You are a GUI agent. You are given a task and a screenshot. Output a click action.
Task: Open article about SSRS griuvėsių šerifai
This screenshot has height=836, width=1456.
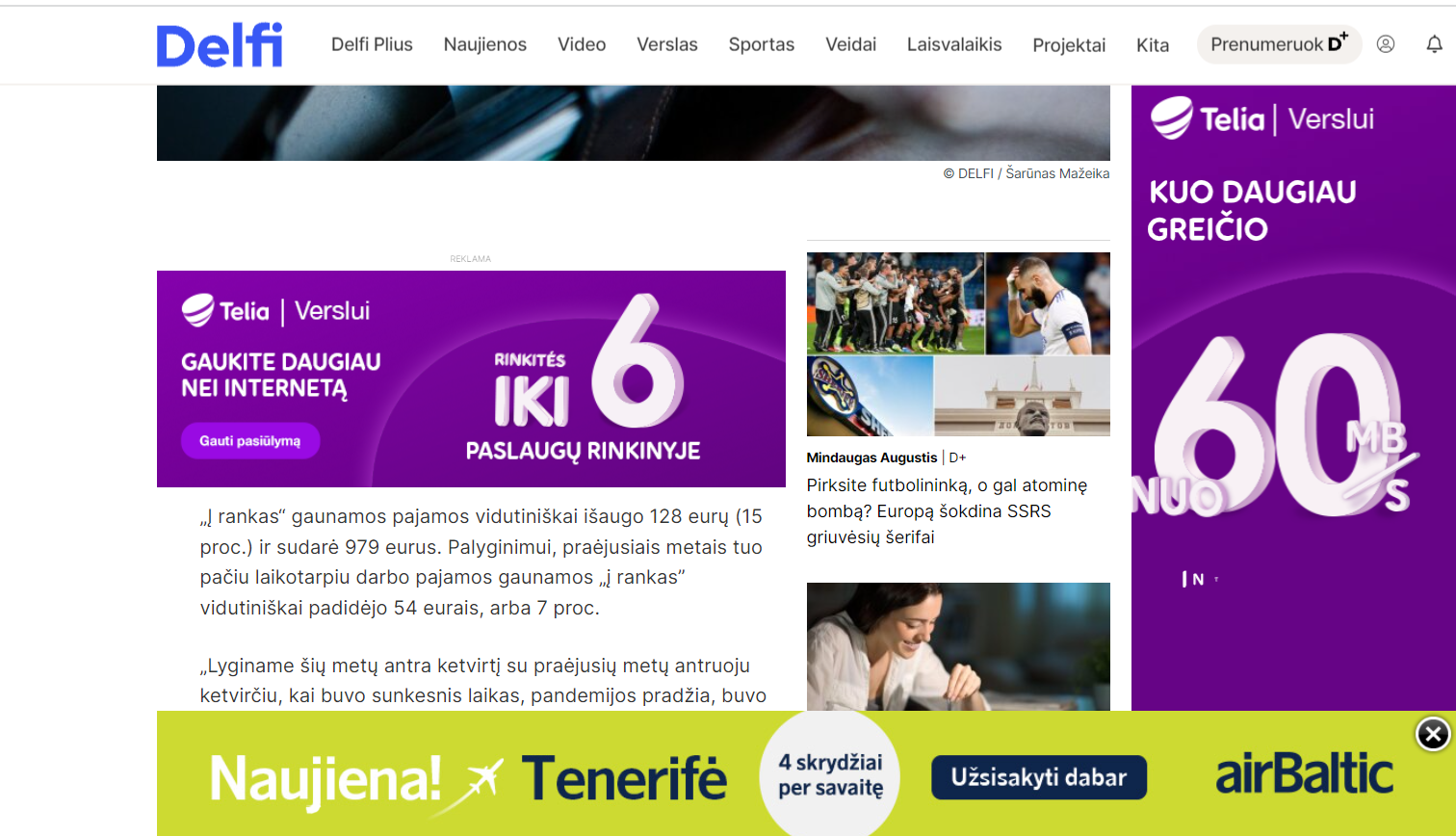click(947, 511)
